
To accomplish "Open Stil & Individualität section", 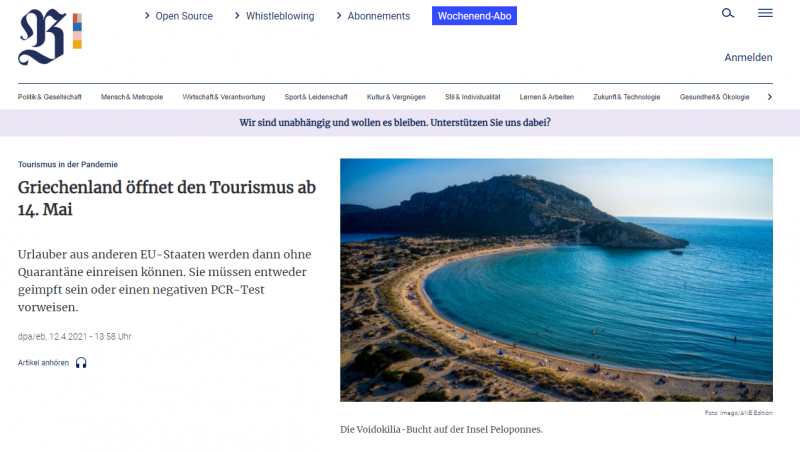I will [x=472, y=97].
